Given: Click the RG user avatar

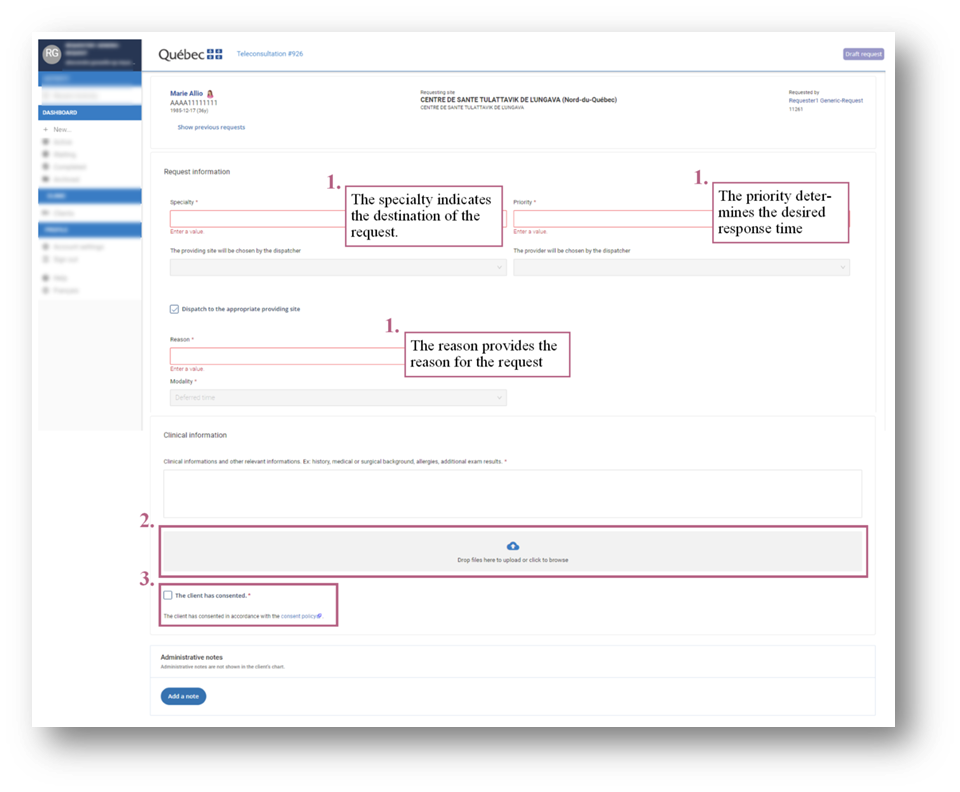Looking at the screenshot, I should [52, 54].
